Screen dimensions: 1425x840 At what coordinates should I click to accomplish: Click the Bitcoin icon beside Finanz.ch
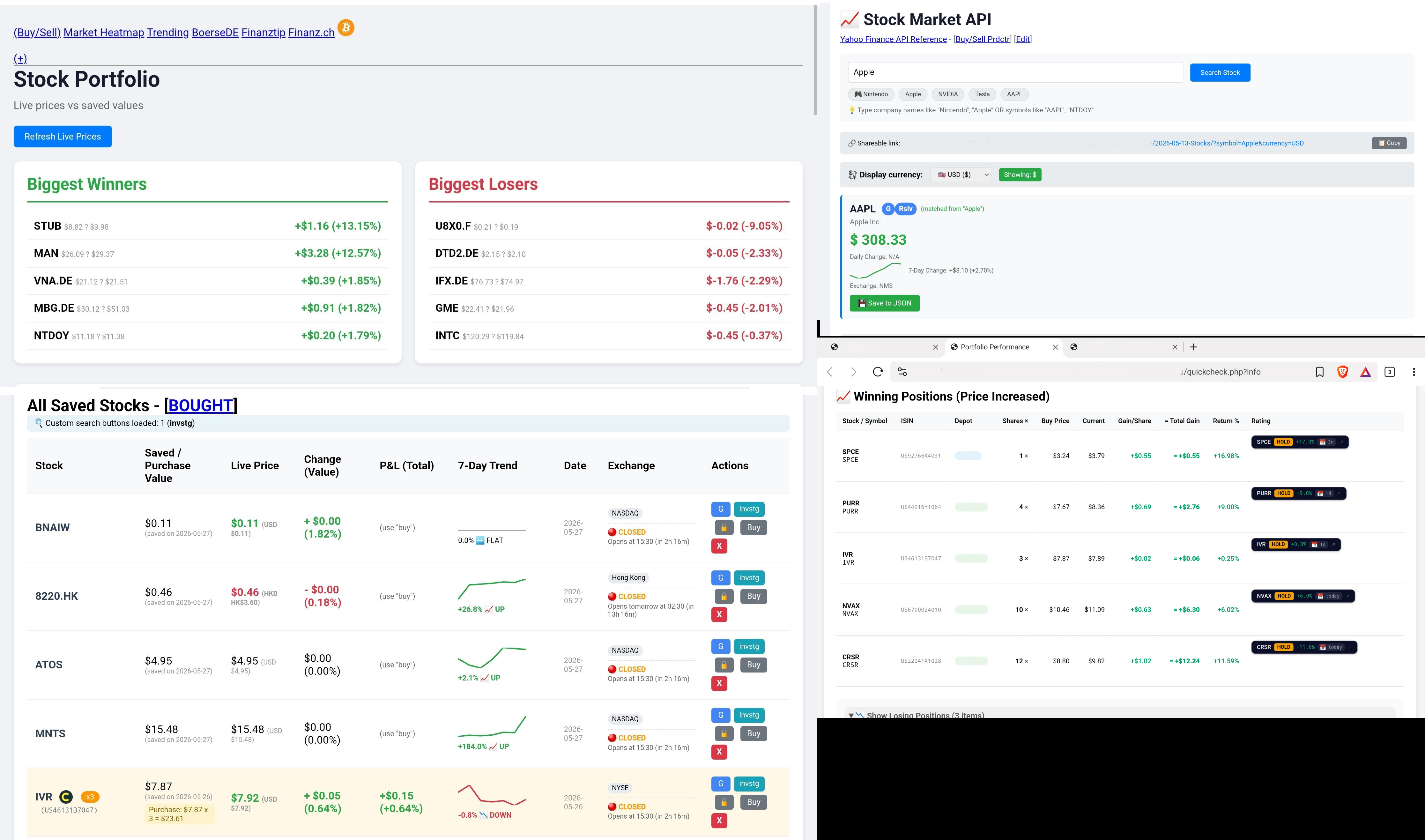click(x=346, y=28)
